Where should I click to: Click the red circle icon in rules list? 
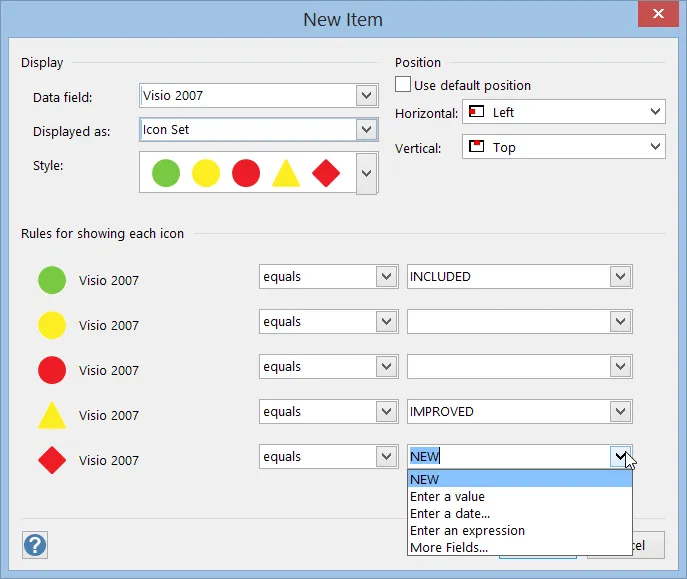coord(52,370)
